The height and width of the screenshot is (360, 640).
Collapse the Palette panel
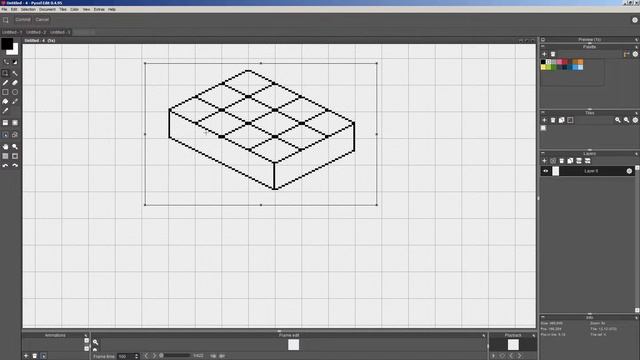[543, 47]
